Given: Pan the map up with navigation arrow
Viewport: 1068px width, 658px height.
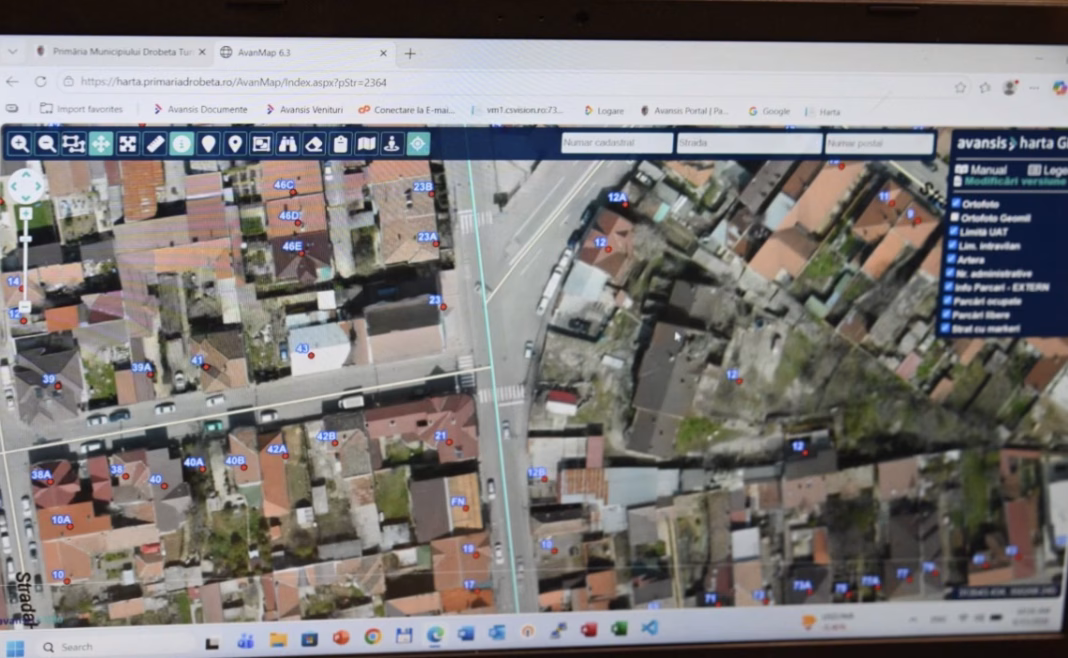Looking at the screenshot, I should (x=26, y=174).
